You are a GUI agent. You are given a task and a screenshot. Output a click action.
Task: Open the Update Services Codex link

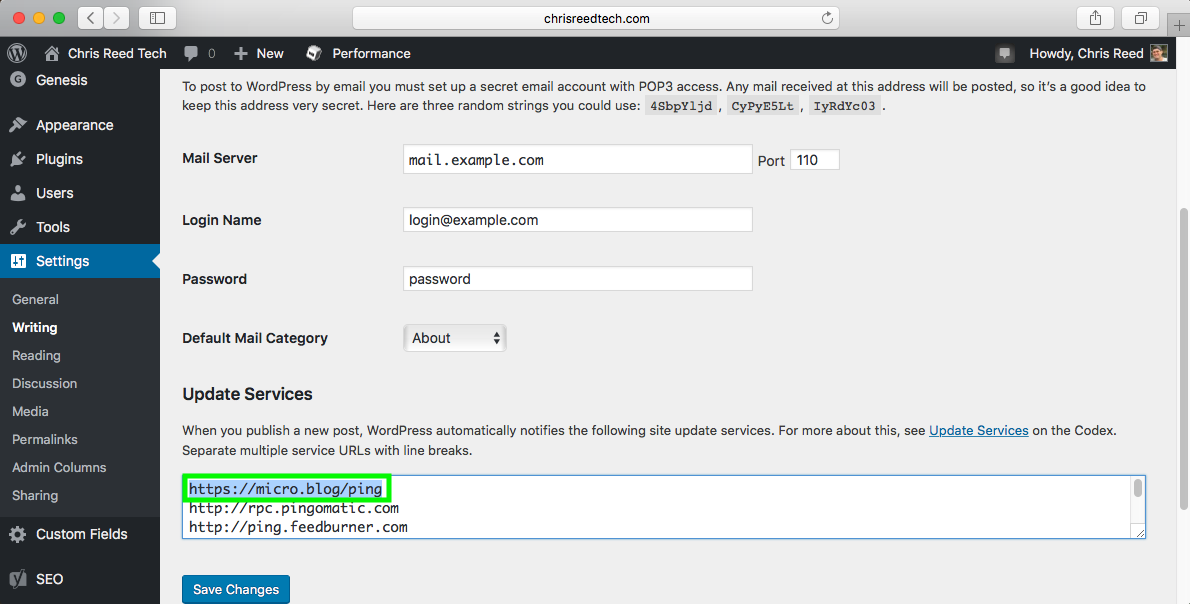(978, 430)
